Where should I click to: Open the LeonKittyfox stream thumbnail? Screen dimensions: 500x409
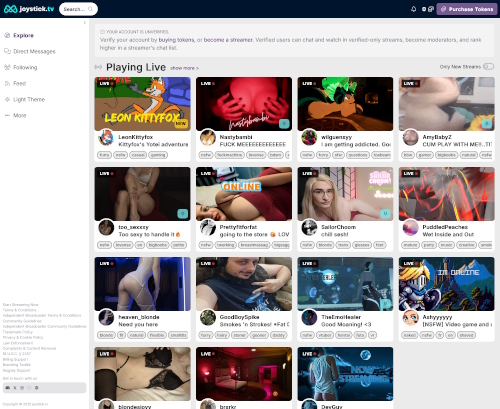point(142,104)
